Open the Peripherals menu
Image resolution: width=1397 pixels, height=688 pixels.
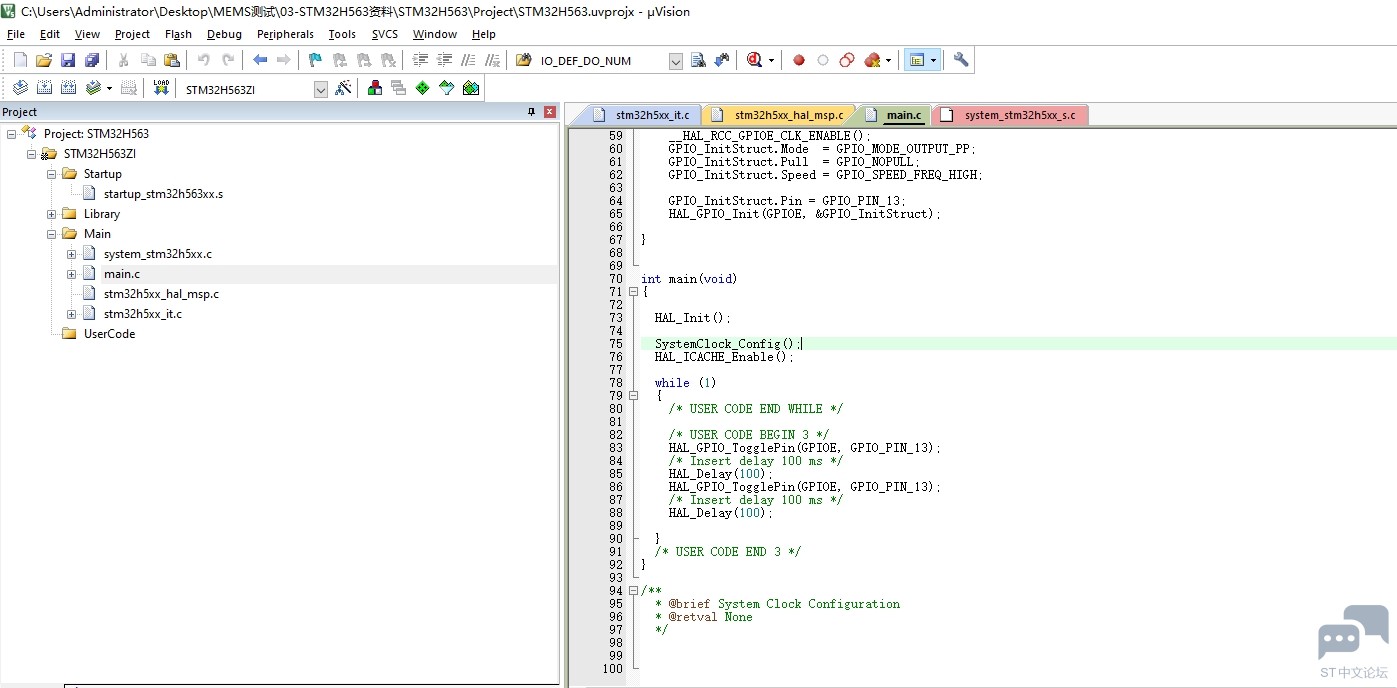coord(285,34)
